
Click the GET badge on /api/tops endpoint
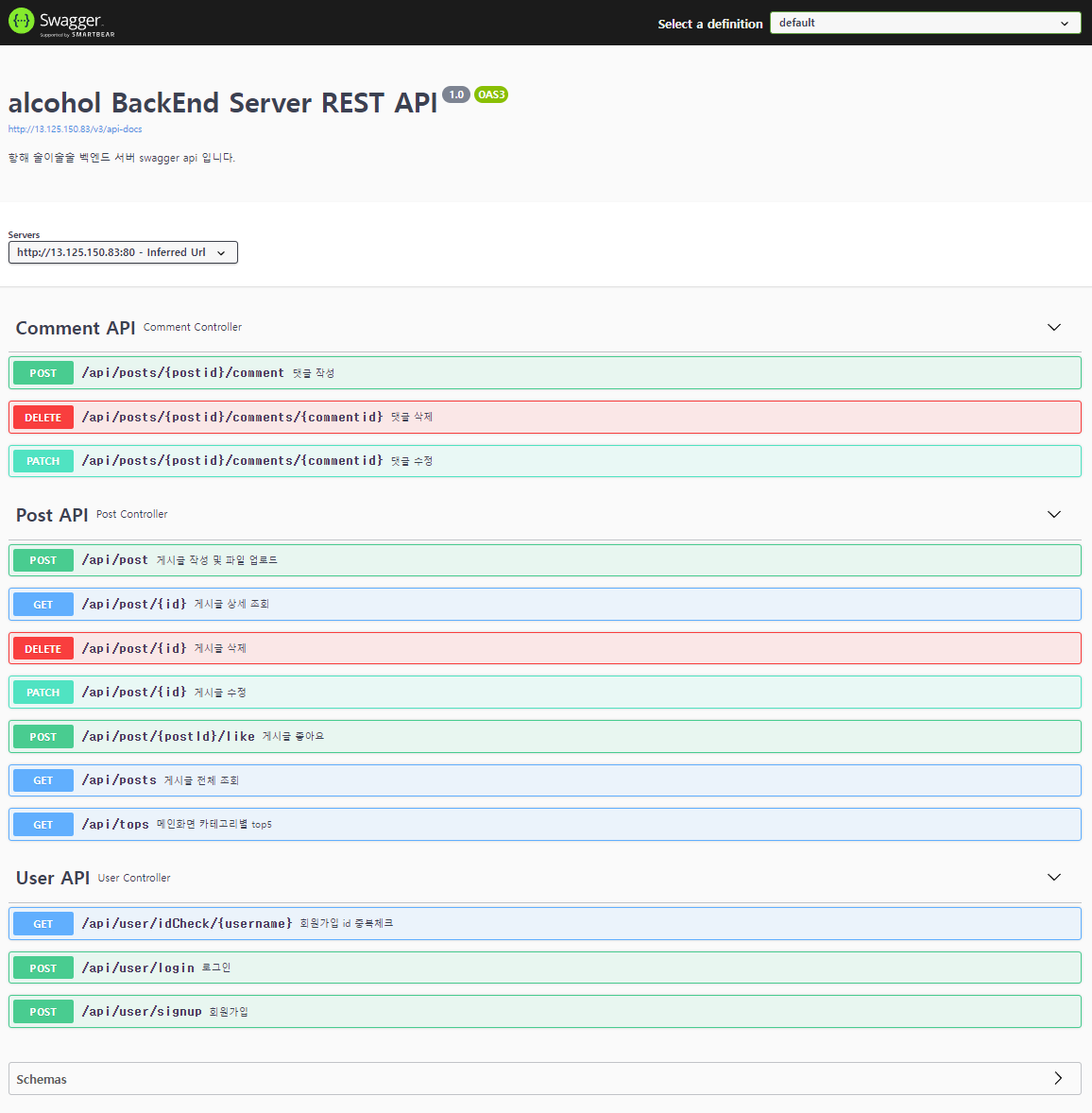coord(43,824)
